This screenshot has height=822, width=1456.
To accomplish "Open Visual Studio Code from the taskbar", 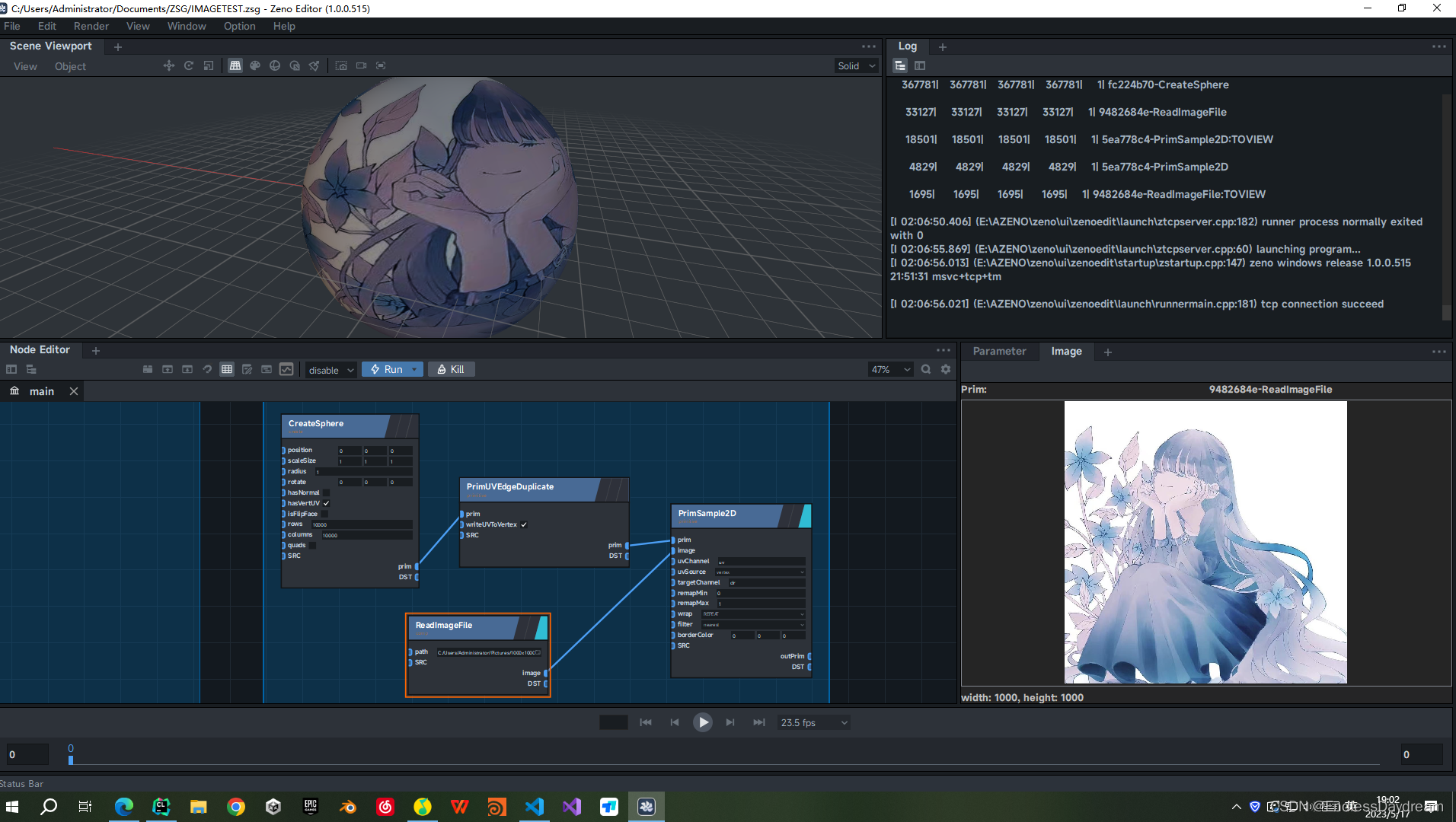I will tap(535, 807).
